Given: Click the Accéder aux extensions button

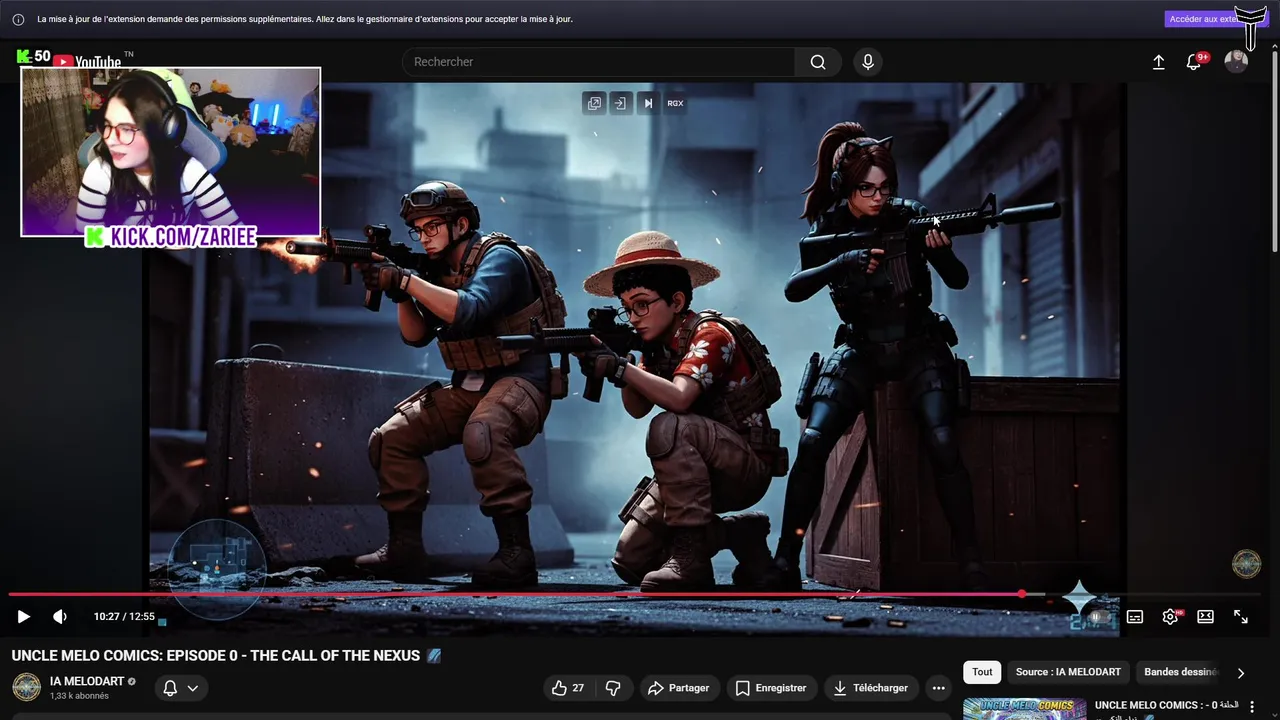Looking at the screenshot, I should tap(1204, 19).
